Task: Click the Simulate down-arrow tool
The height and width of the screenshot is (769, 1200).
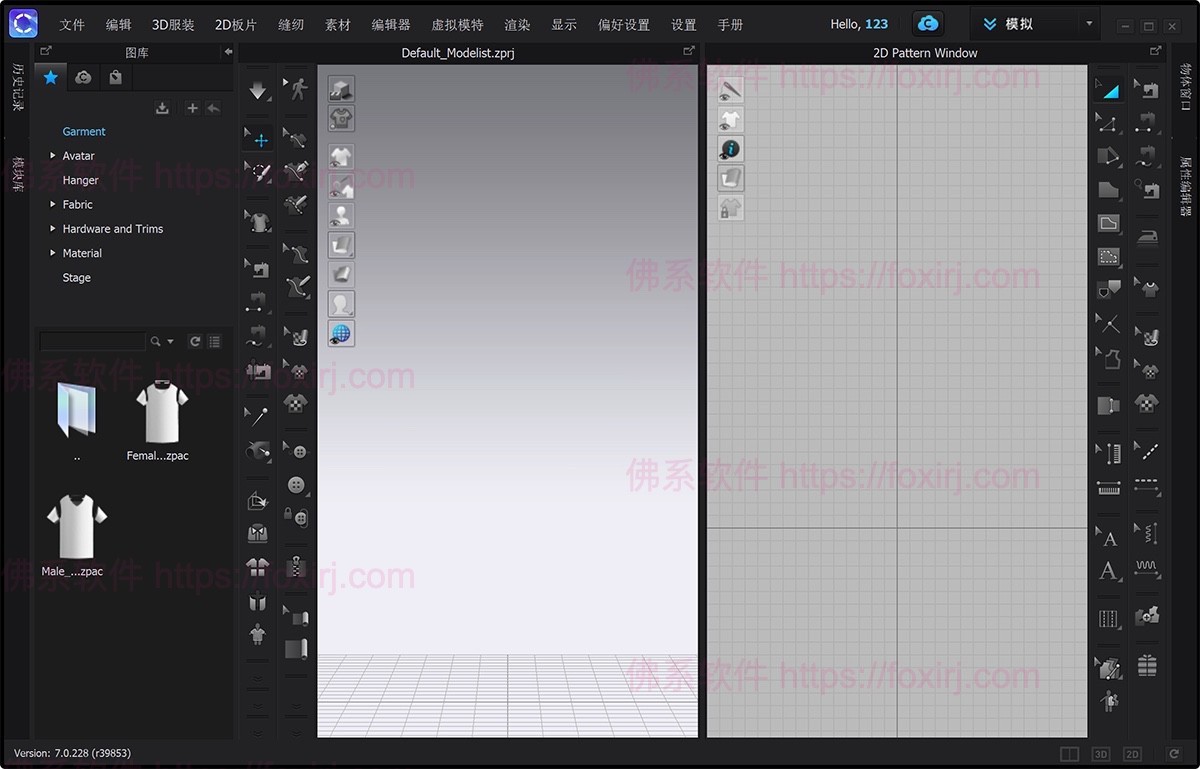Action: (x=258, y=91)
